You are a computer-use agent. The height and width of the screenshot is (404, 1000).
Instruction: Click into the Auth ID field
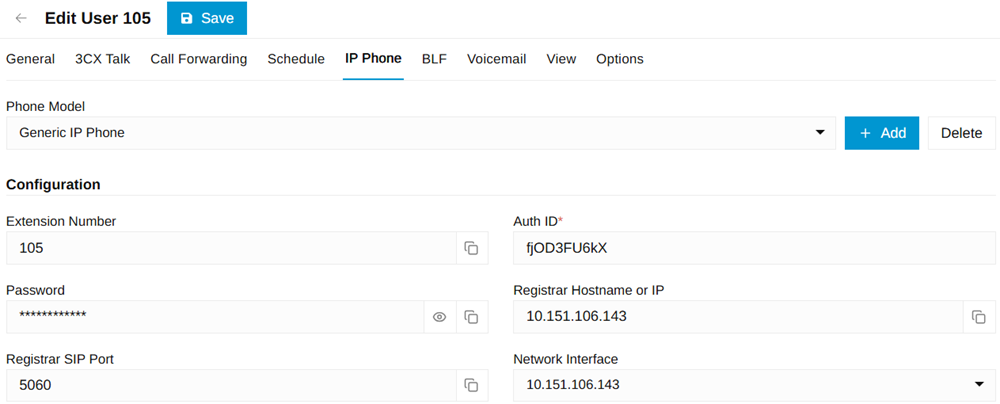coord(754,248)
